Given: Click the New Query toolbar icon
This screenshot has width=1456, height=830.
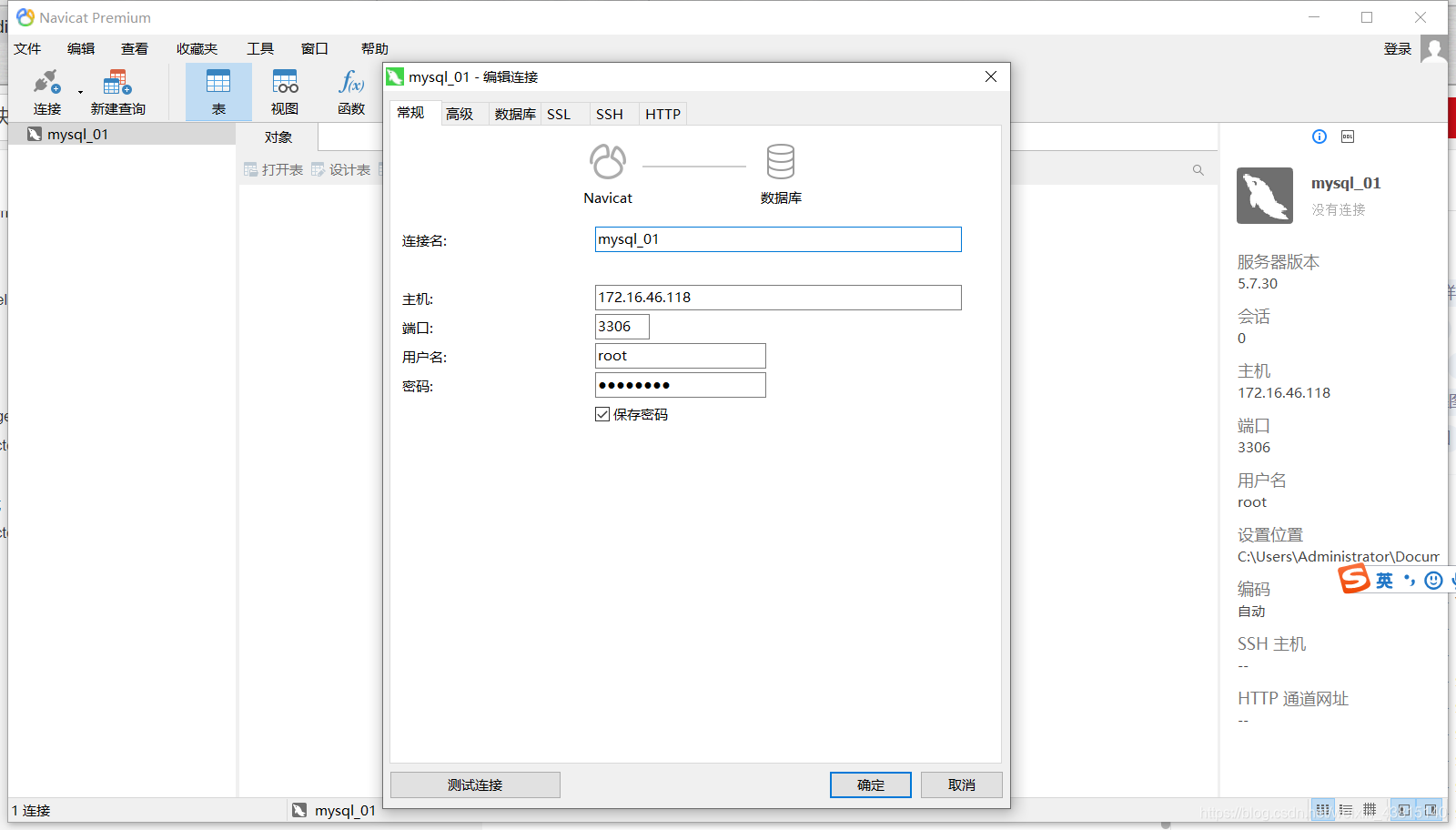Looking at the screenshot, I should [x=117, y=83].
